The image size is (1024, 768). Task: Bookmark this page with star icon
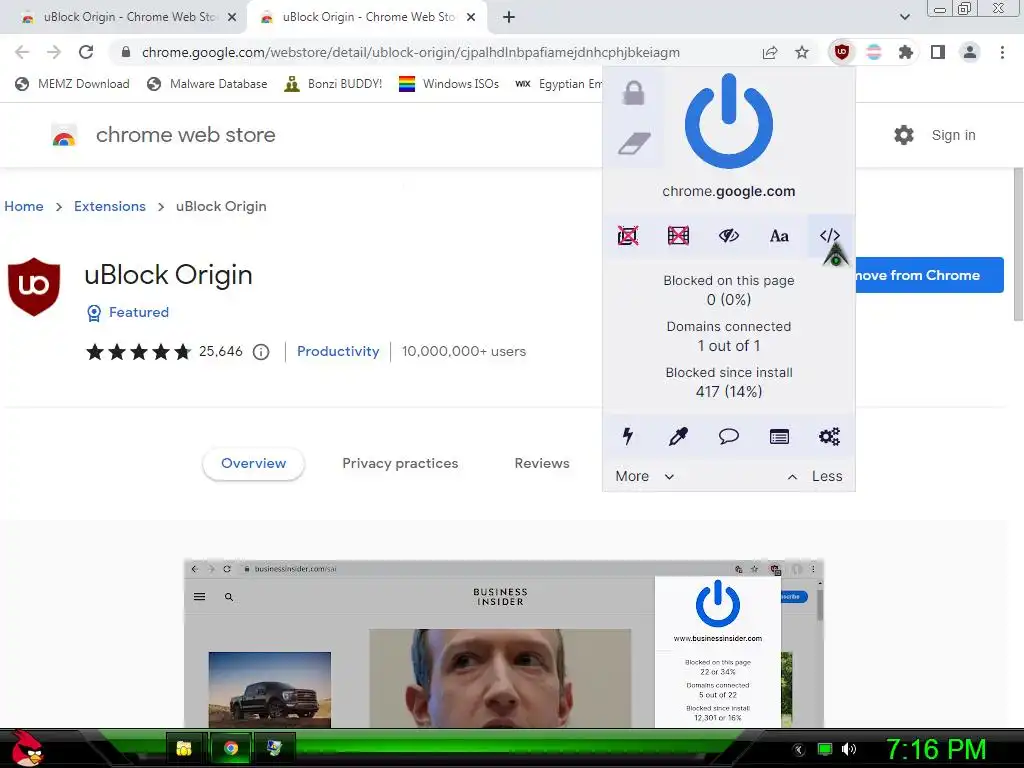[x=802, y=52]
